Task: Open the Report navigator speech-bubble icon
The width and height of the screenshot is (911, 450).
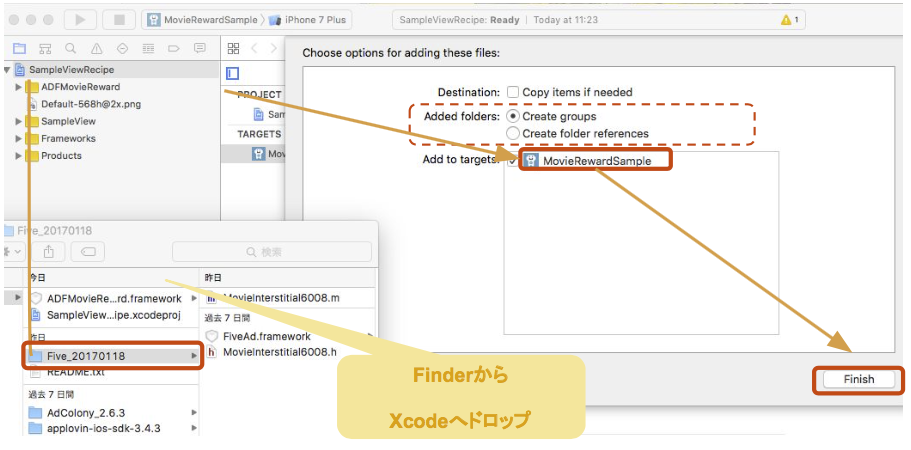Action: [x=200, y=48]
